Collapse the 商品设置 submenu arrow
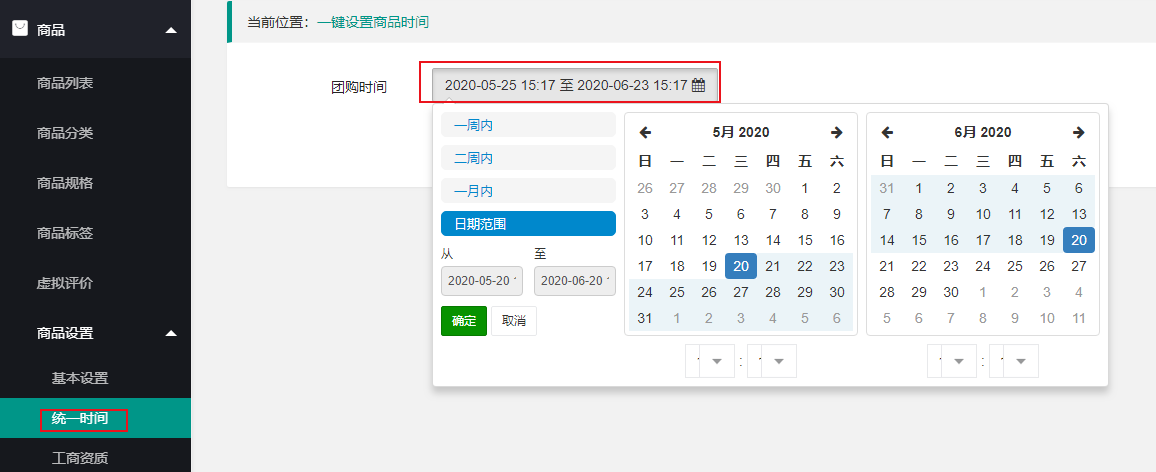The height and width of the screenshot is (472, 1156). pos(171,333)
